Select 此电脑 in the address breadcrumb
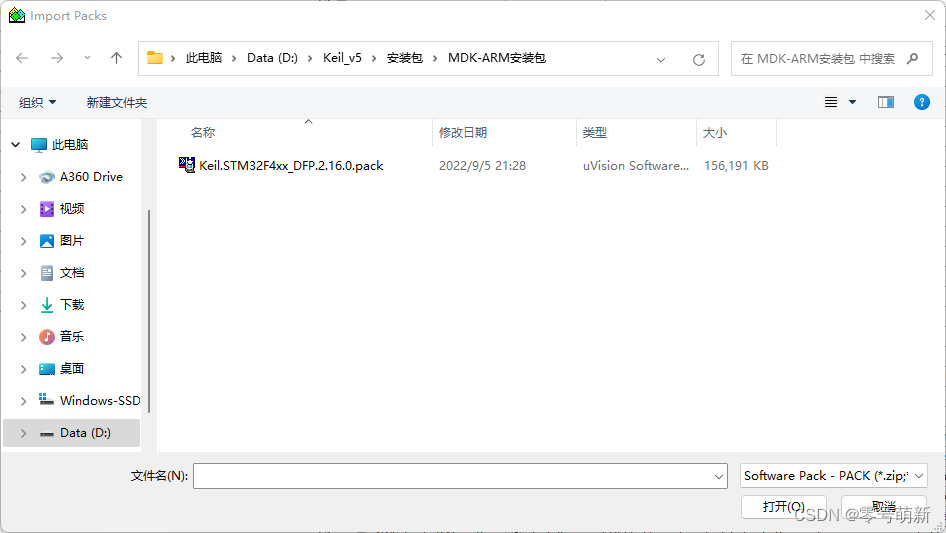 (204, 58)
